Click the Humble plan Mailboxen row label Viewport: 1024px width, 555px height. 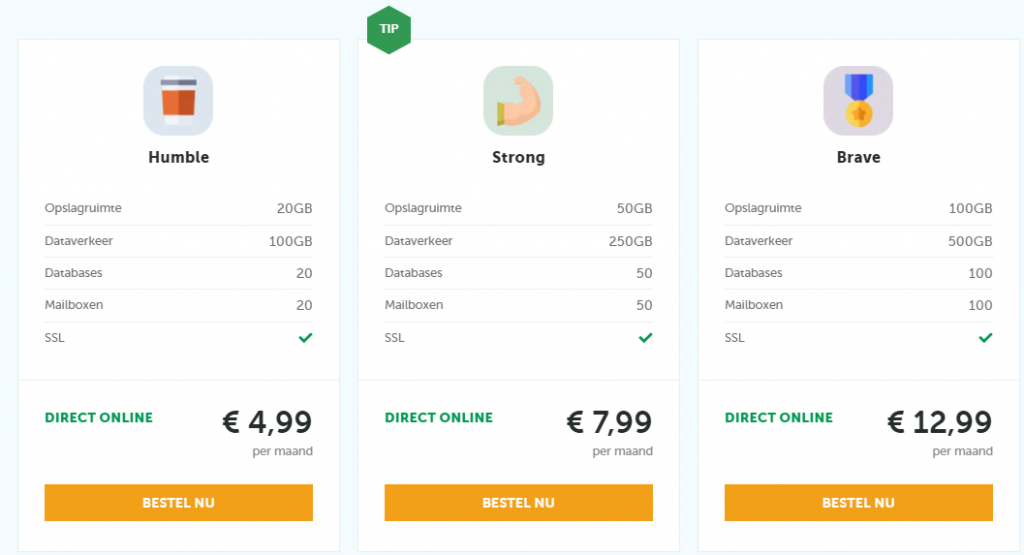pos(74,305)
